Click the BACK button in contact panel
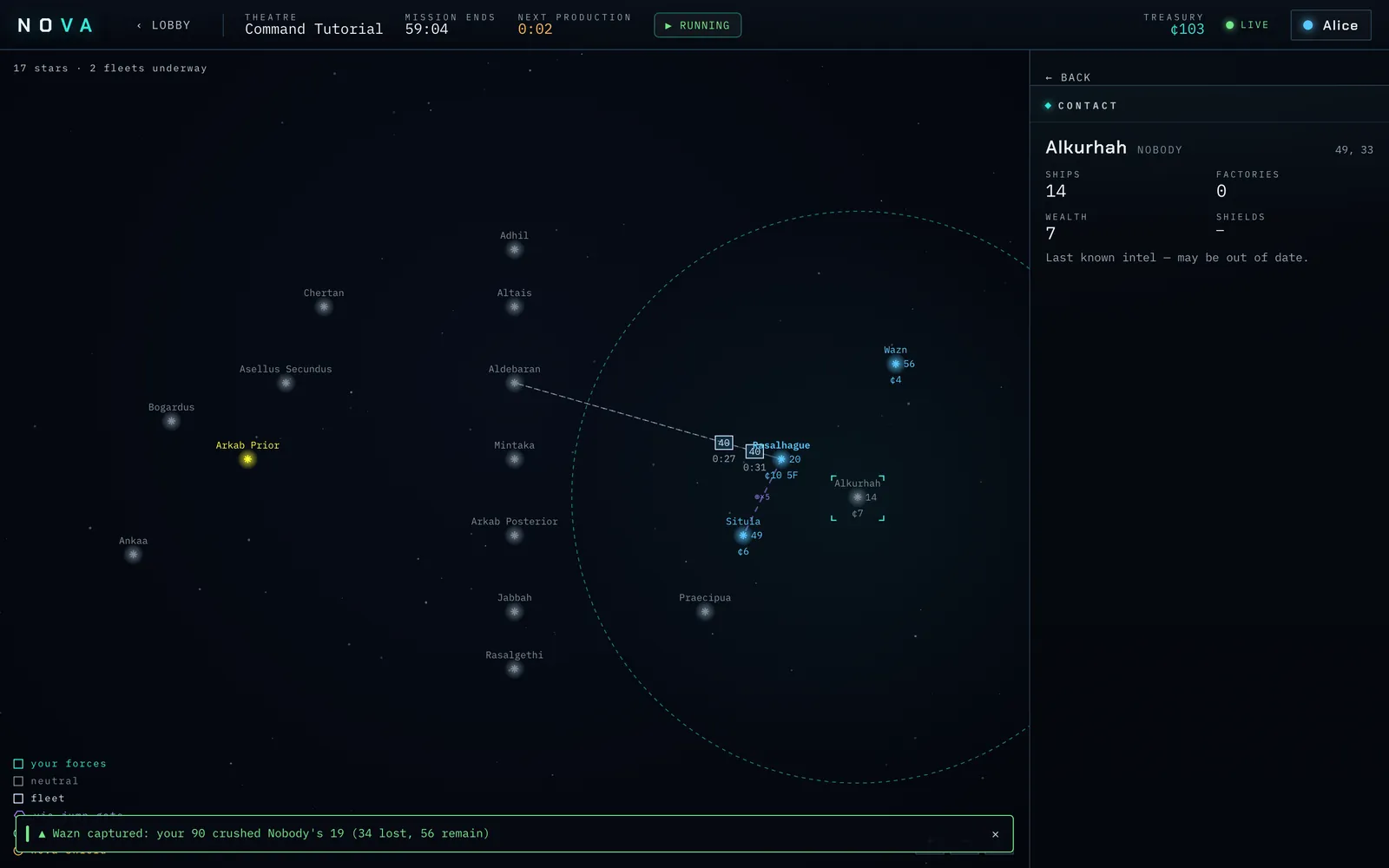This screenshot has height=868, width=1389. coord(1068,77)
